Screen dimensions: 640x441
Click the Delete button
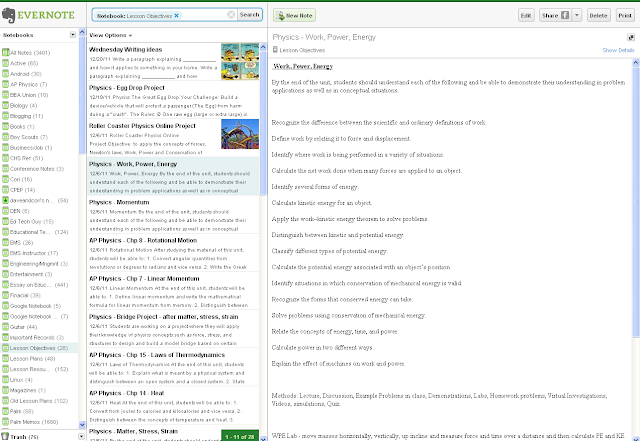598,16
